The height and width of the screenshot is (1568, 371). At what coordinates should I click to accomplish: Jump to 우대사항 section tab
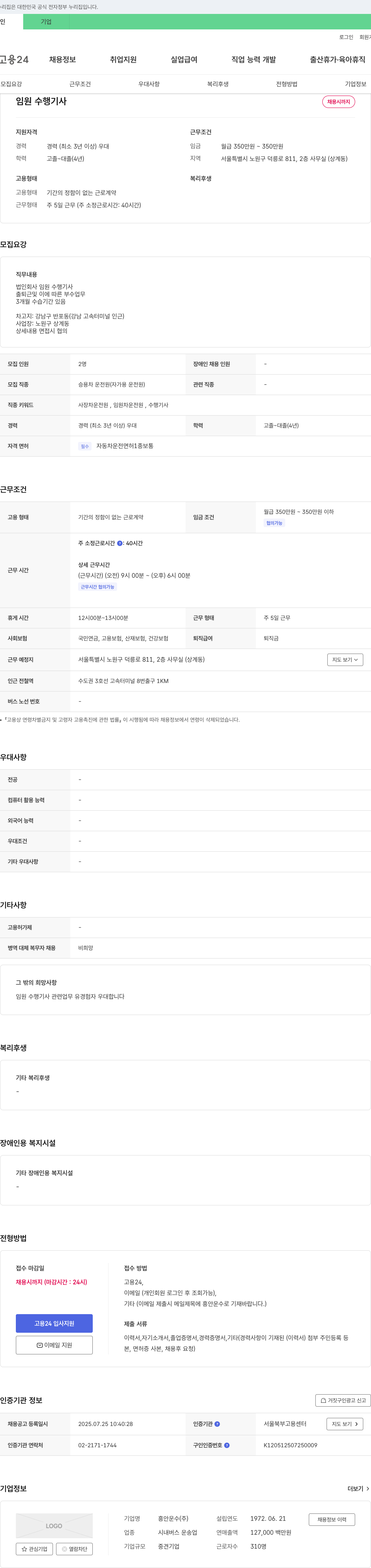(149, 84)
